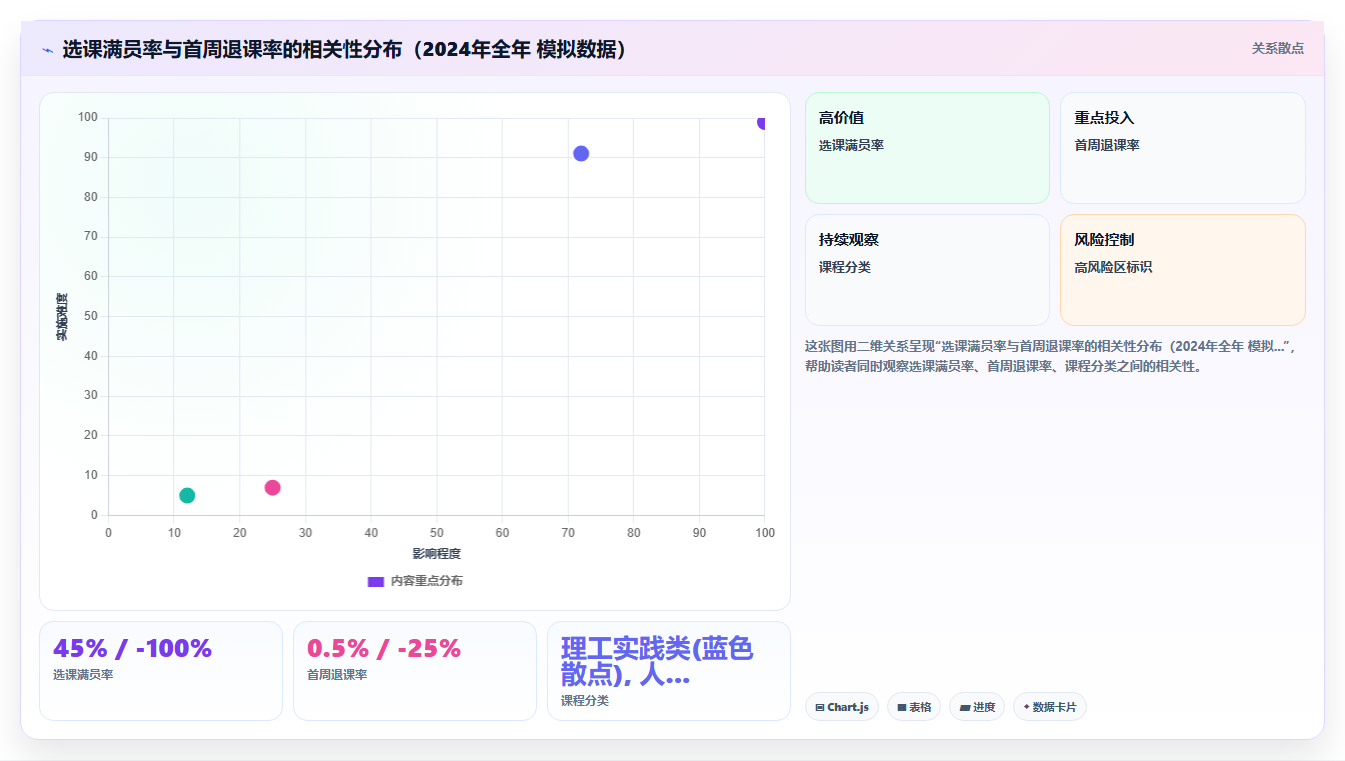The width and height of the screenshot is (1345, 761).
Task: Click the Chart.js tag chip
Action: pyautogui.click(x=842, y=707)
